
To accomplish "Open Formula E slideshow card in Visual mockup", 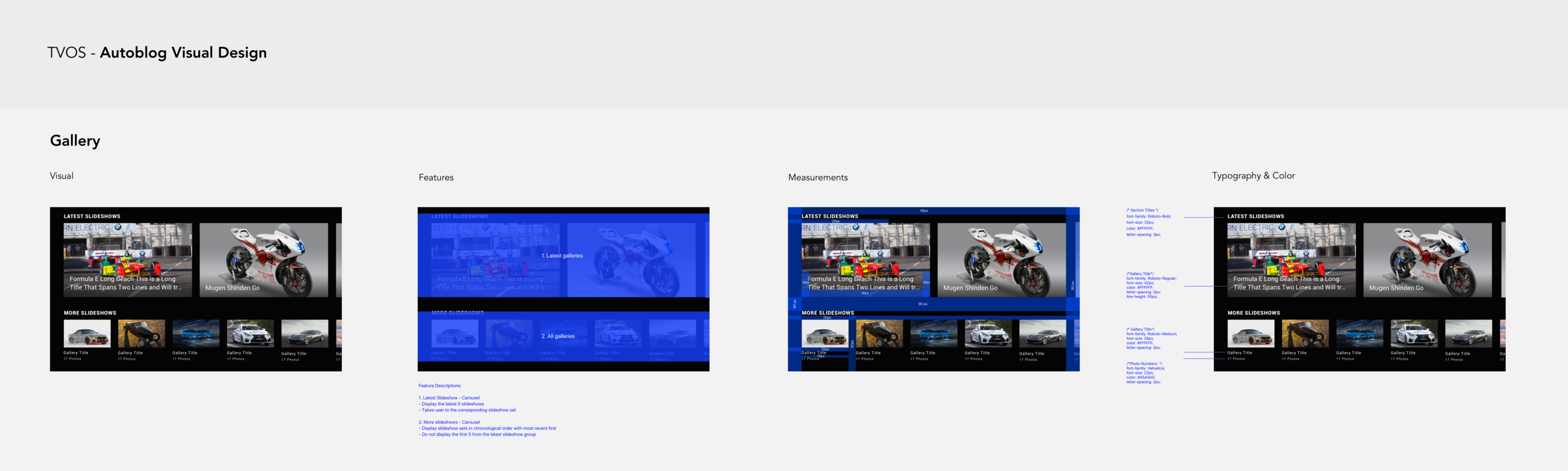I will click(x=128, y=260).
